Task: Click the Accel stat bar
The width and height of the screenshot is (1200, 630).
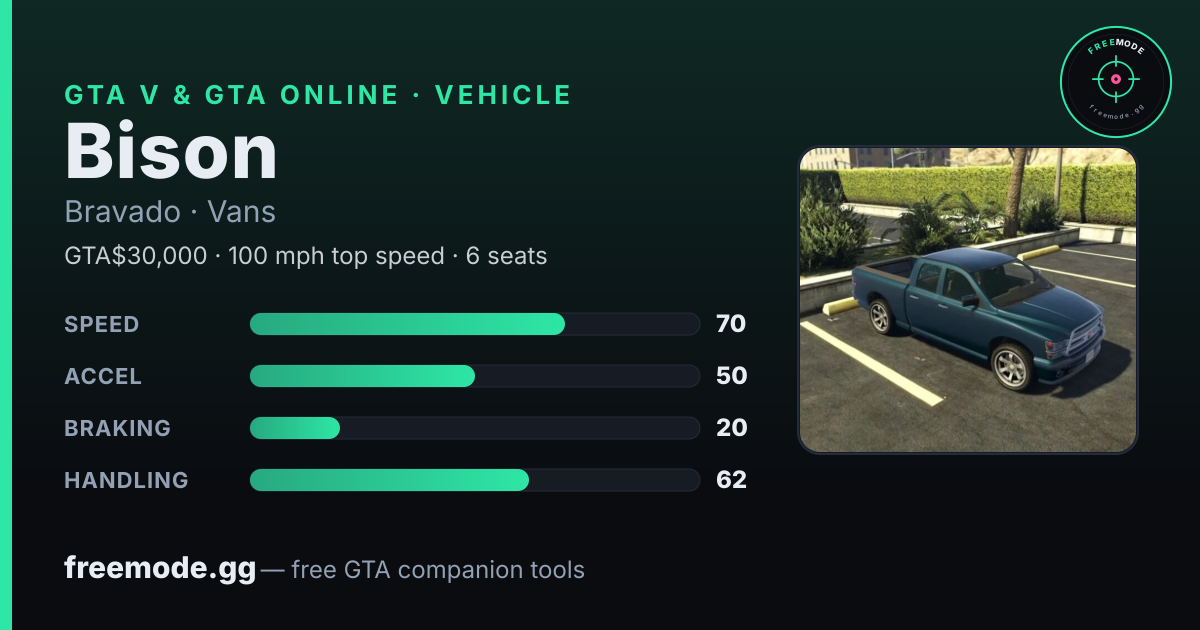Action: (x=474, y=376)
